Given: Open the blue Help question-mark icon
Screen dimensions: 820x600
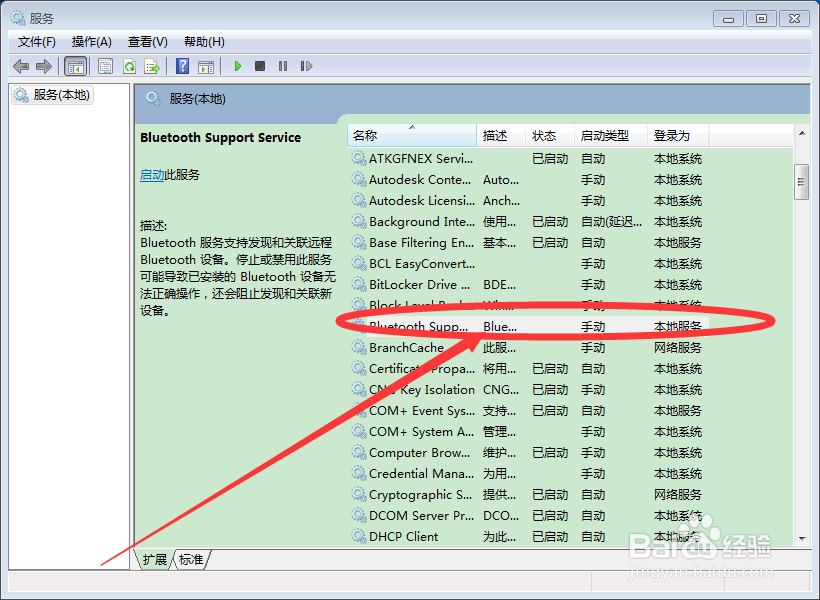Looking at the screenshot, I should coord(183,66).
